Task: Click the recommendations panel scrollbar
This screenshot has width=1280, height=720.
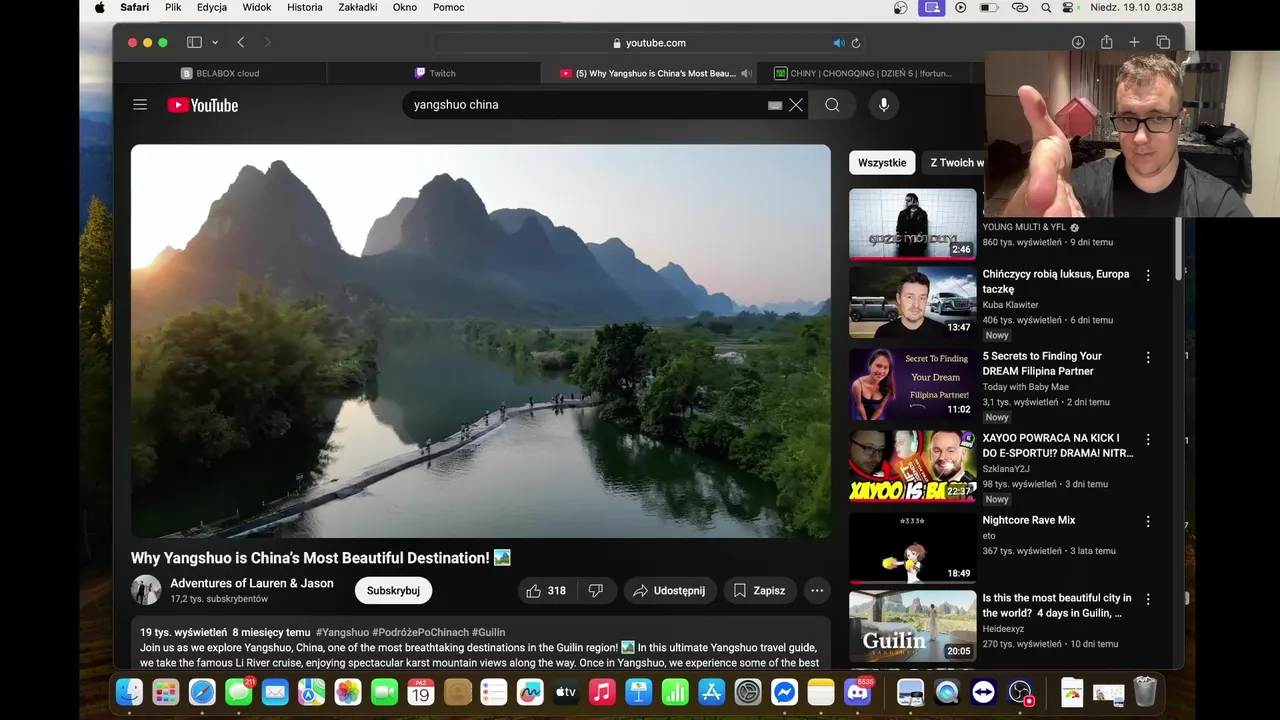Action: click(1179, 248)
